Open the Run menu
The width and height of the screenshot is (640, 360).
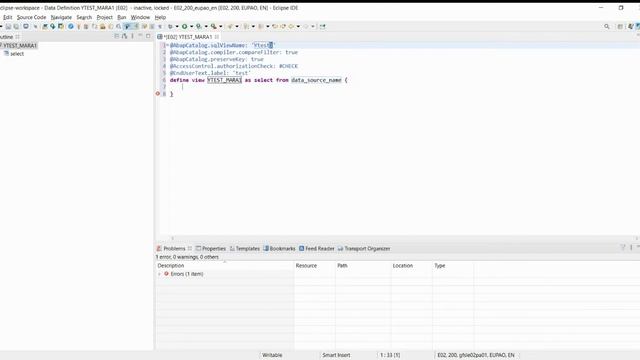[x=122, y=17]
